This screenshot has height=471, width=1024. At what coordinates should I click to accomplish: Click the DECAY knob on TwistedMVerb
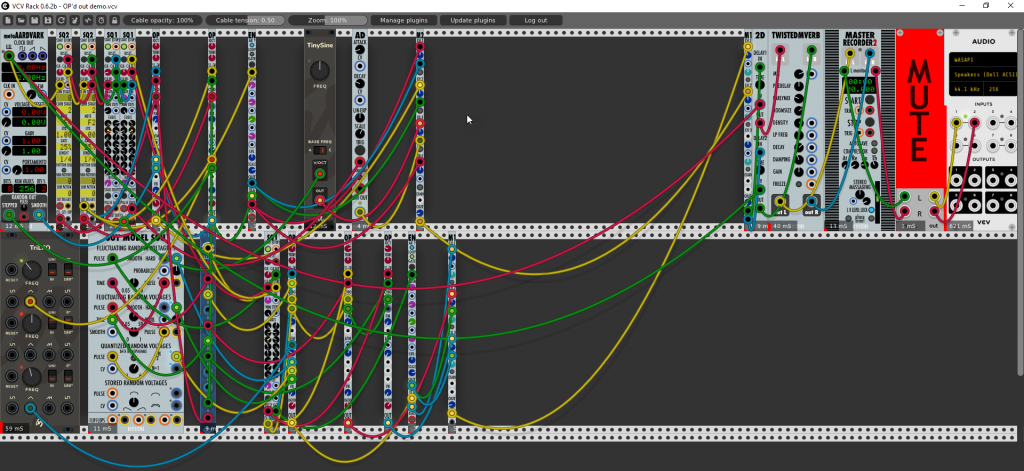798,146
